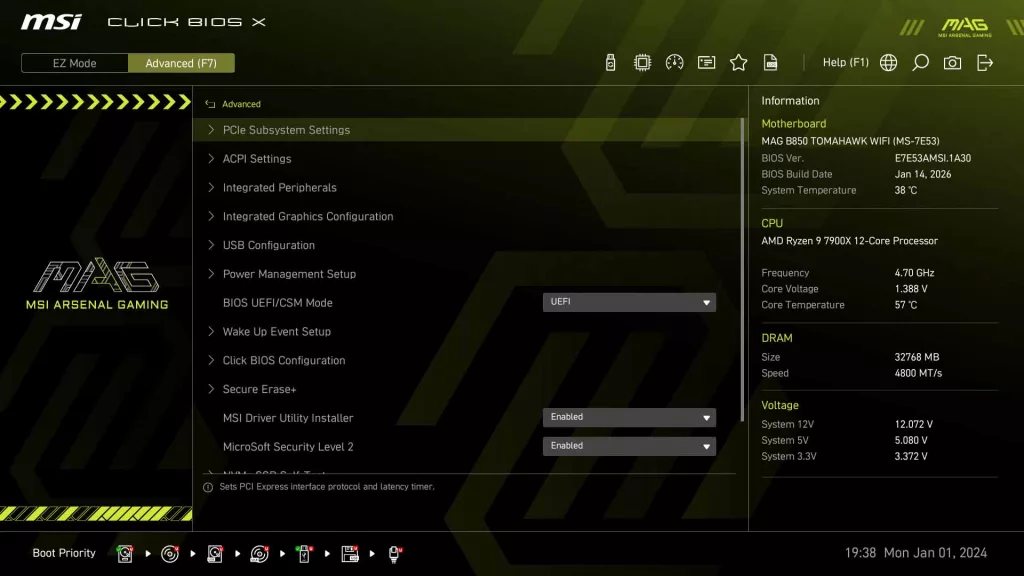
Task: Click the exit arrow button
Action: (x=984, y=62)
